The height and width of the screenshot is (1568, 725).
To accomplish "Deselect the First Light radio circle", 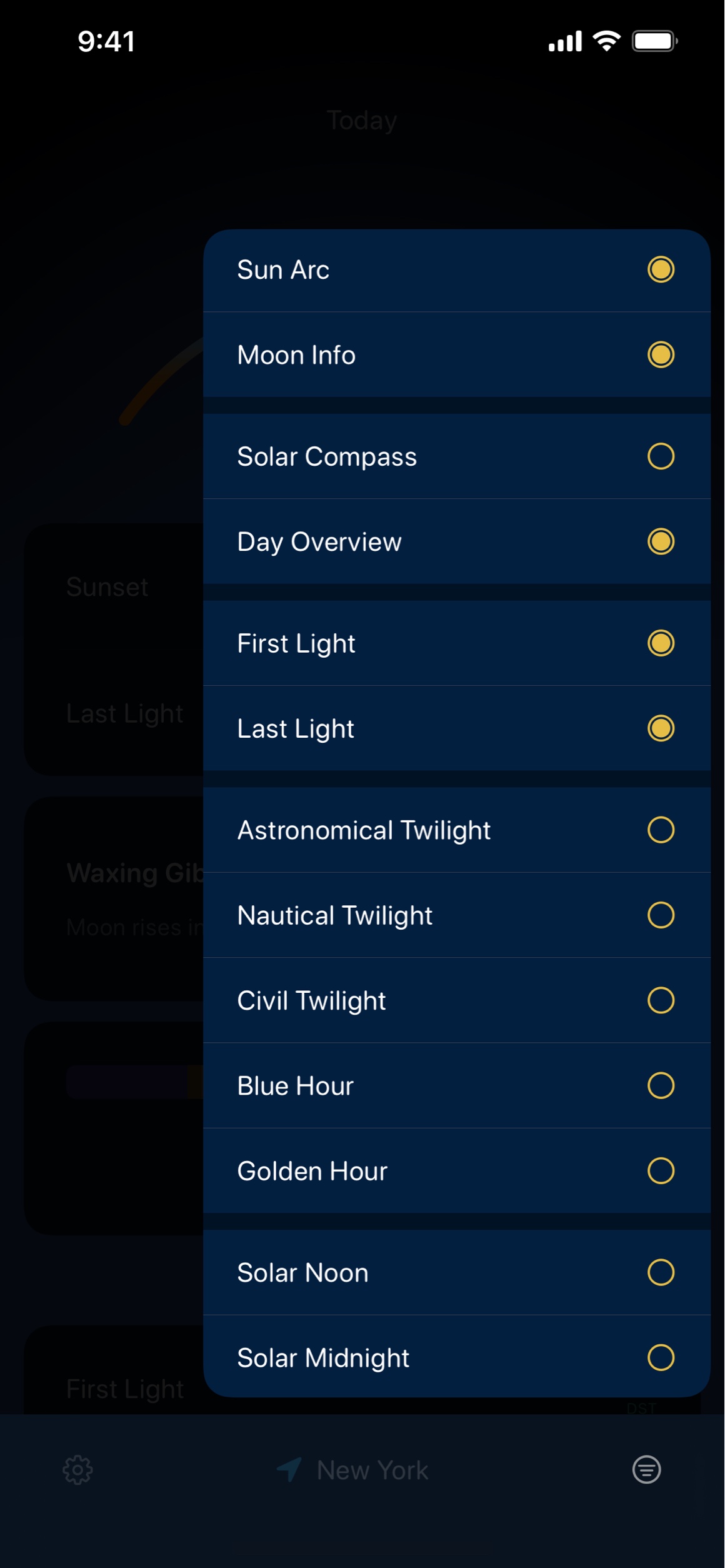I will coord(661,643).
